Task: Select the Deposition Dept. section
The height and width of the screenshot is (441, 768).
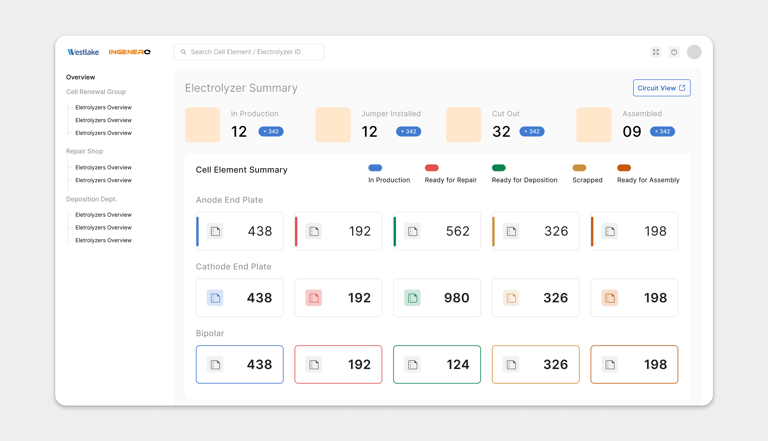Action: tap(92, 199)
